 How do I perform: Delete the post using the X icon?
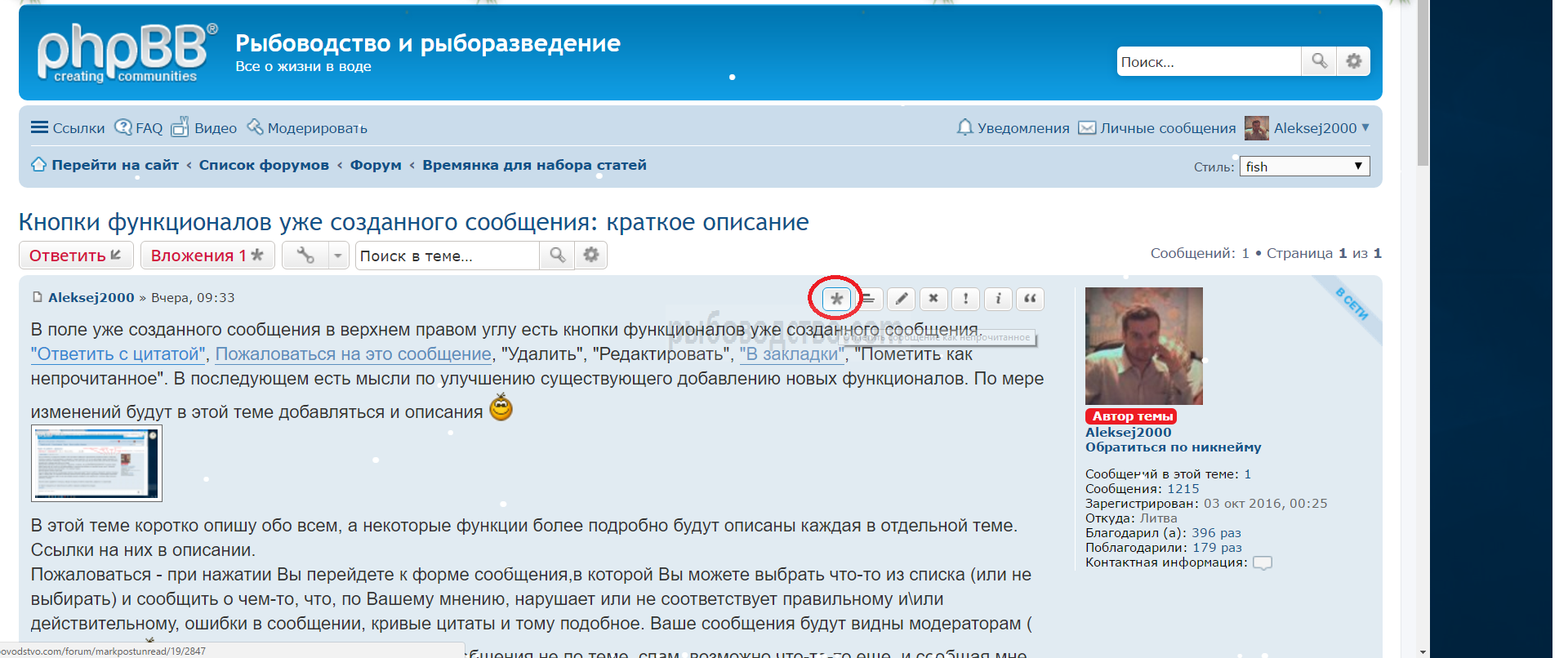(933, 299)
